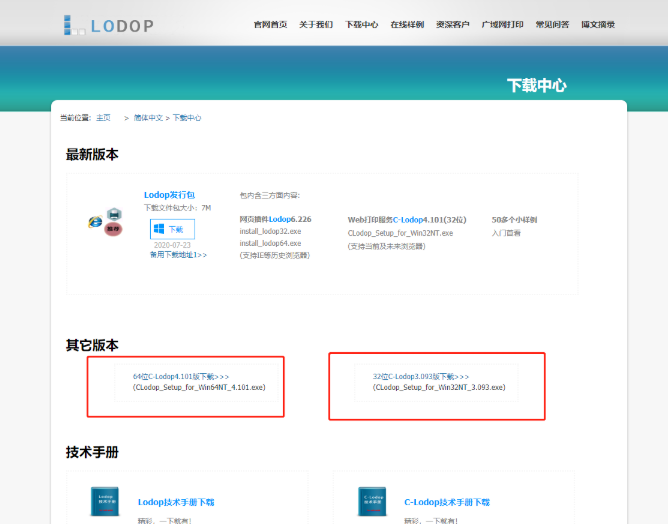Go to 关于我们 menu item
This screenshot has width=668, height=524.
pos(316,24)
